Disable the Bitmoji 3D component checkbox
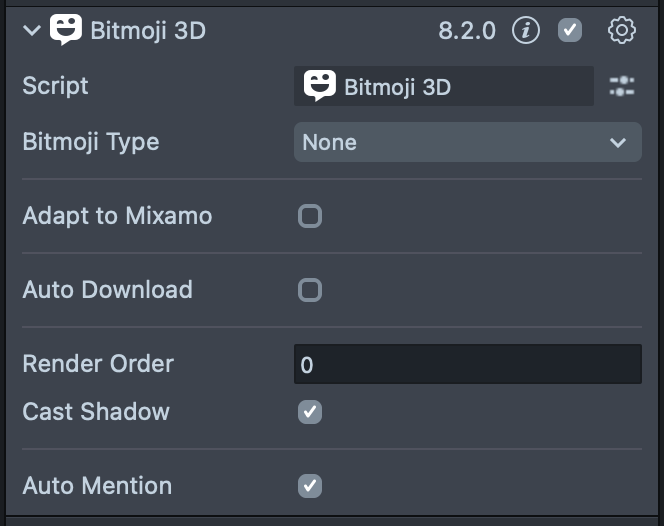The width and height of the screenshot is (664, 526). (570, 30)
